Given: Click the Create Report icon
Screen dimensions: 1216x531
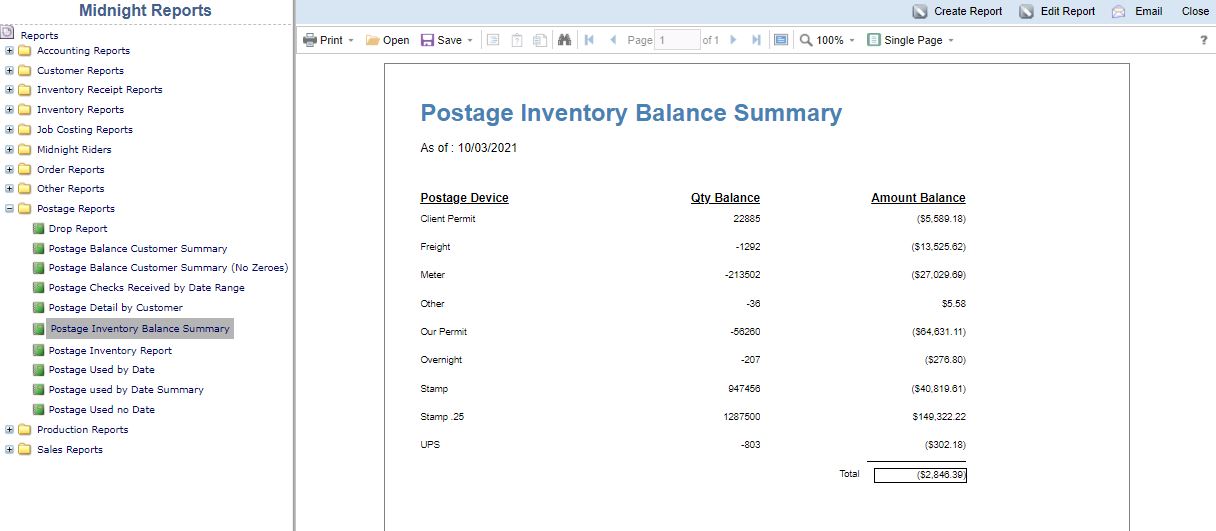Looking at the screenshot, I should point(920,12).
